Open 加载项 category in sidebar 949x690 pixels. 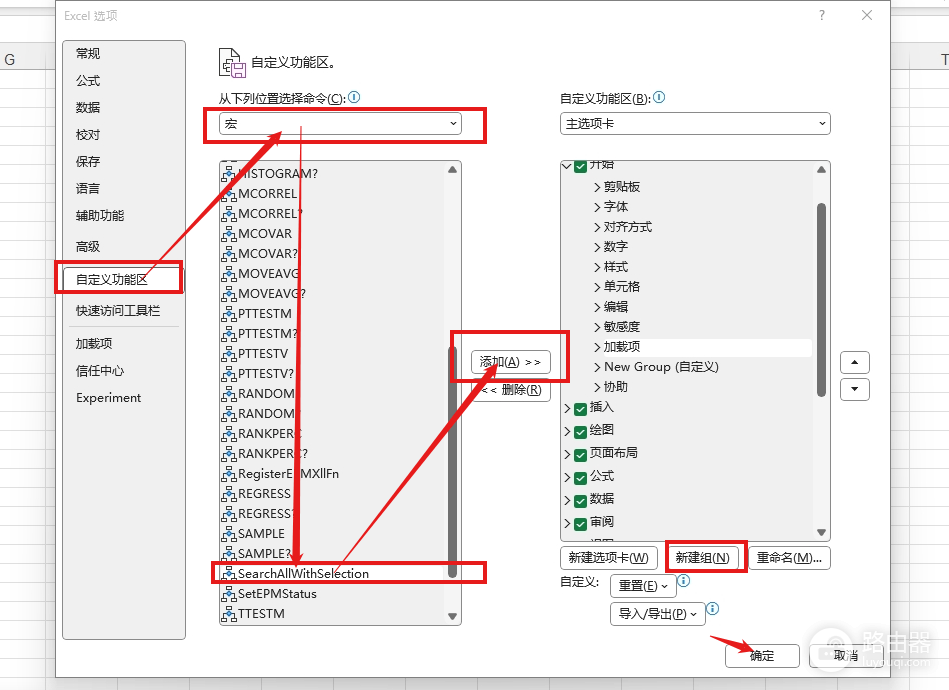click(x=94, y=343)
